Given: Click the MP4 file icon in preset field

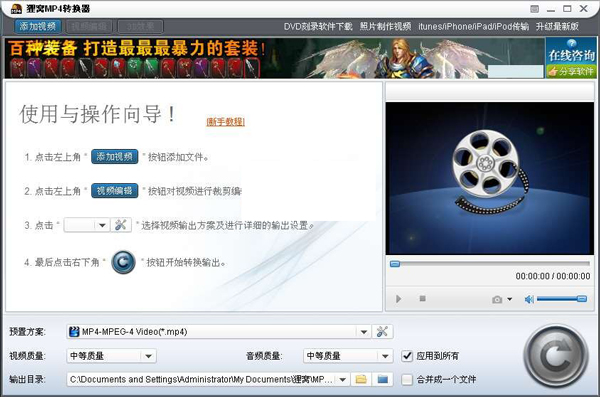Looking at the screenshot, I should click(x=74, y=332).
